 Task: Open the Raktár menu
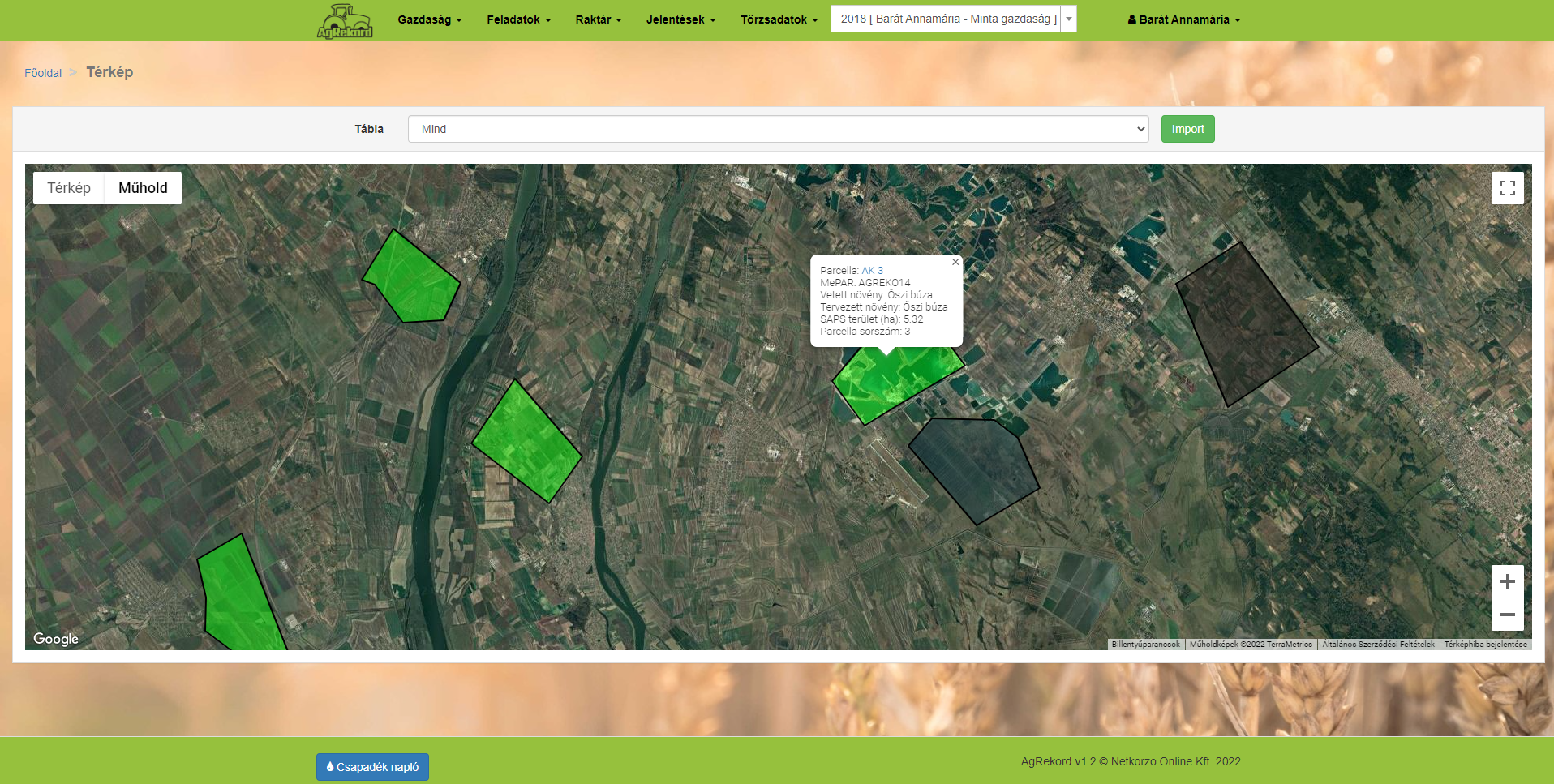598,19
